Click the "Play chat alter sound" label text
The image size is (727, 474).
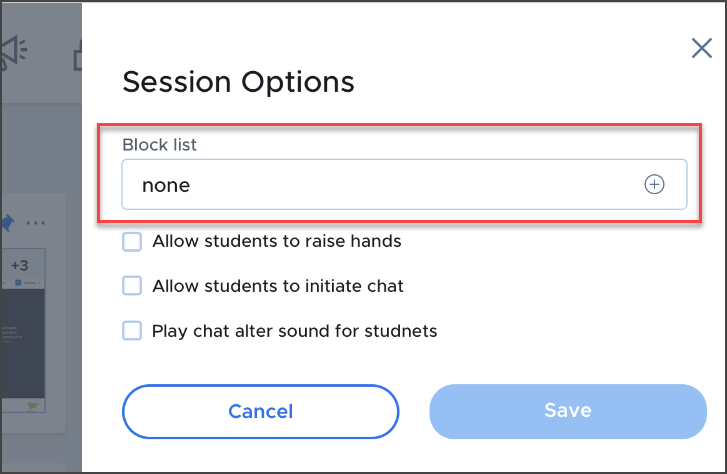coord(294,330)
